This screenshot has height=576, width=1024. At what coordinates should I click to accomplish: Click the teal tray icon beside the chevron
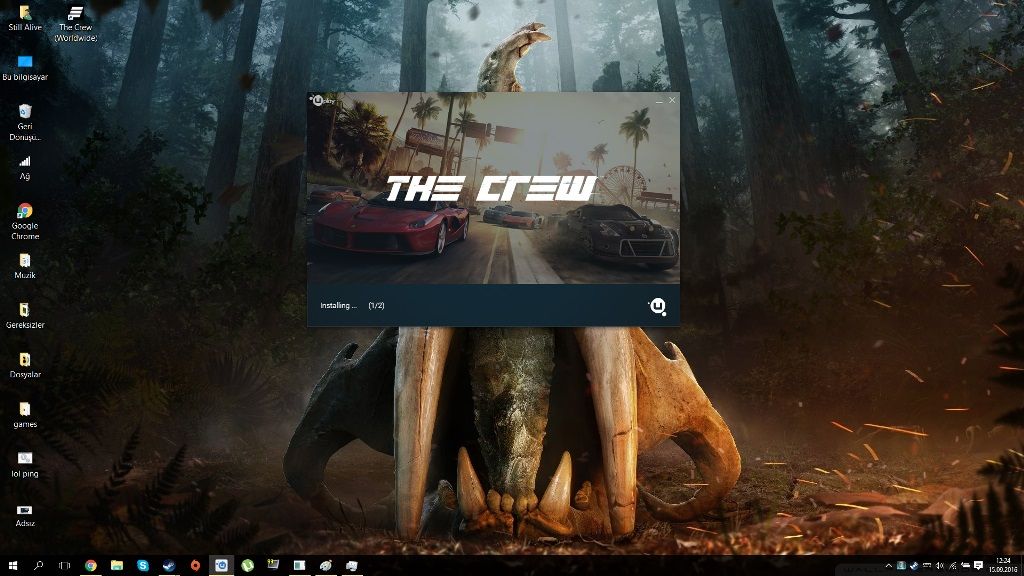901,566
